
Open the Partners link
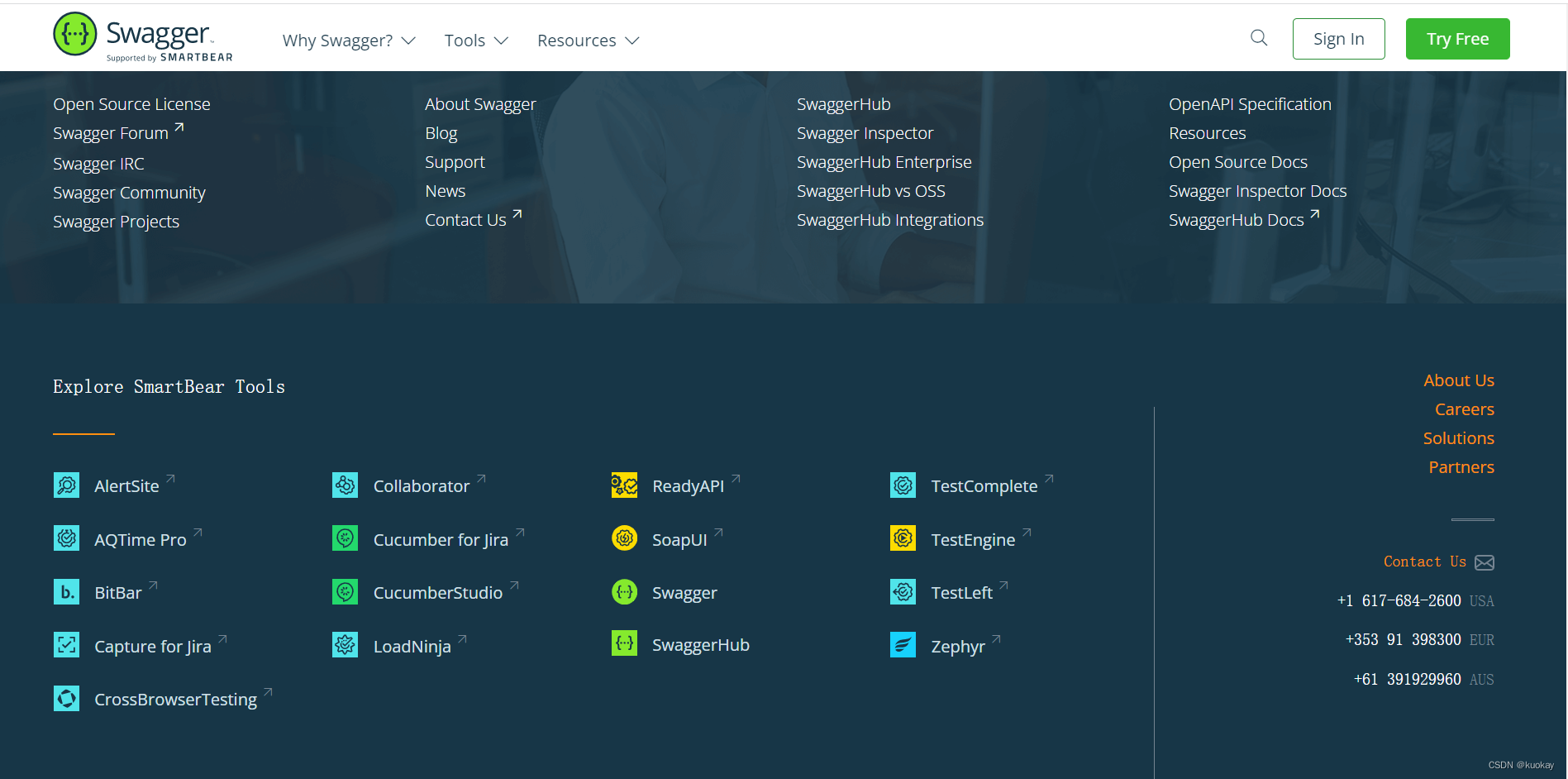coord(1461,467)
